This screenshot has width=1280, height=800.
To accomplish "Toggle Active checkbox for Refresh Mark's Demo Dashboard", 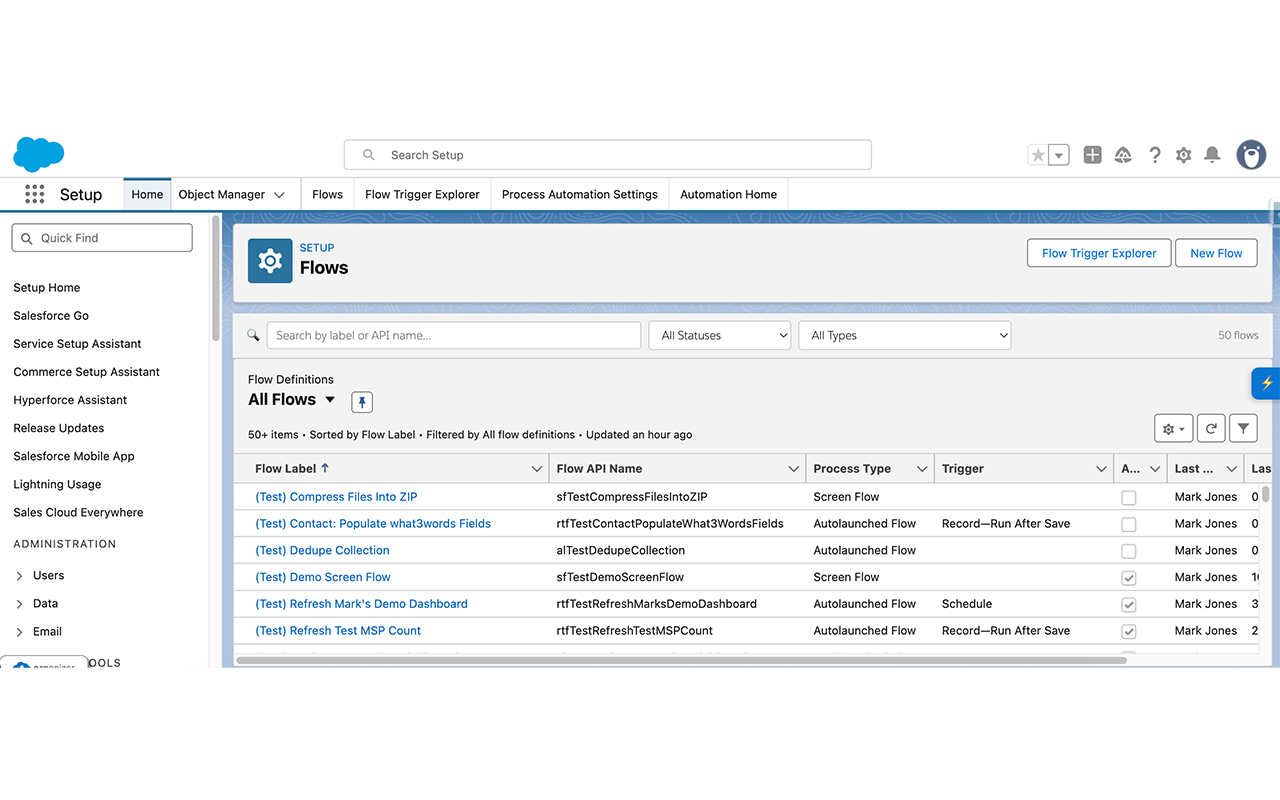I will point(1129,605).
